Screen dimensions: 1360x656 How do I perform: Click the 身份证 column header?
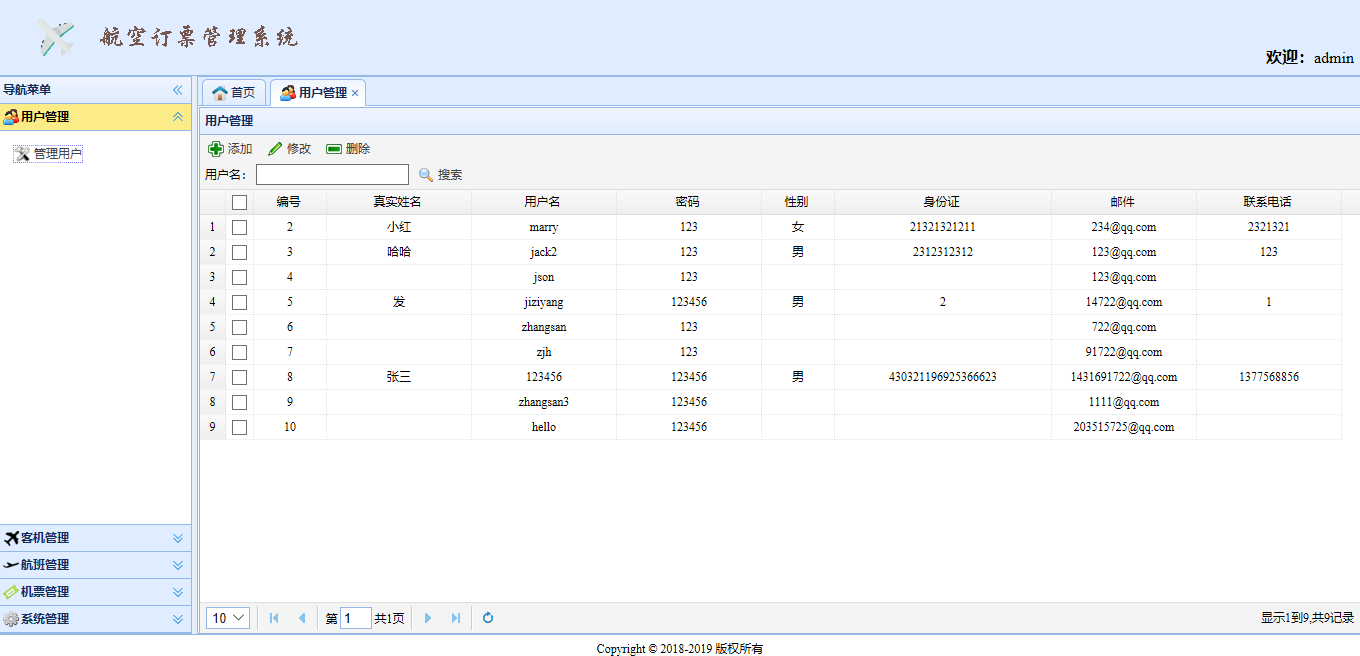tap(942, 202)
